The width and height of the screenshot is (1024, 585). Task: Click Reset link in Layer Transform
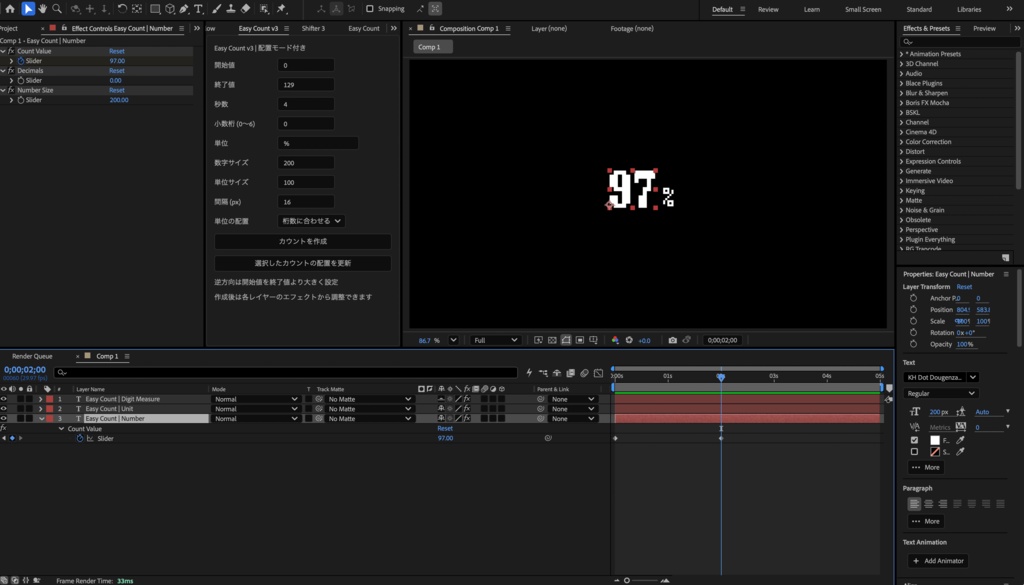pyautogui.click(x=964, y=287)
